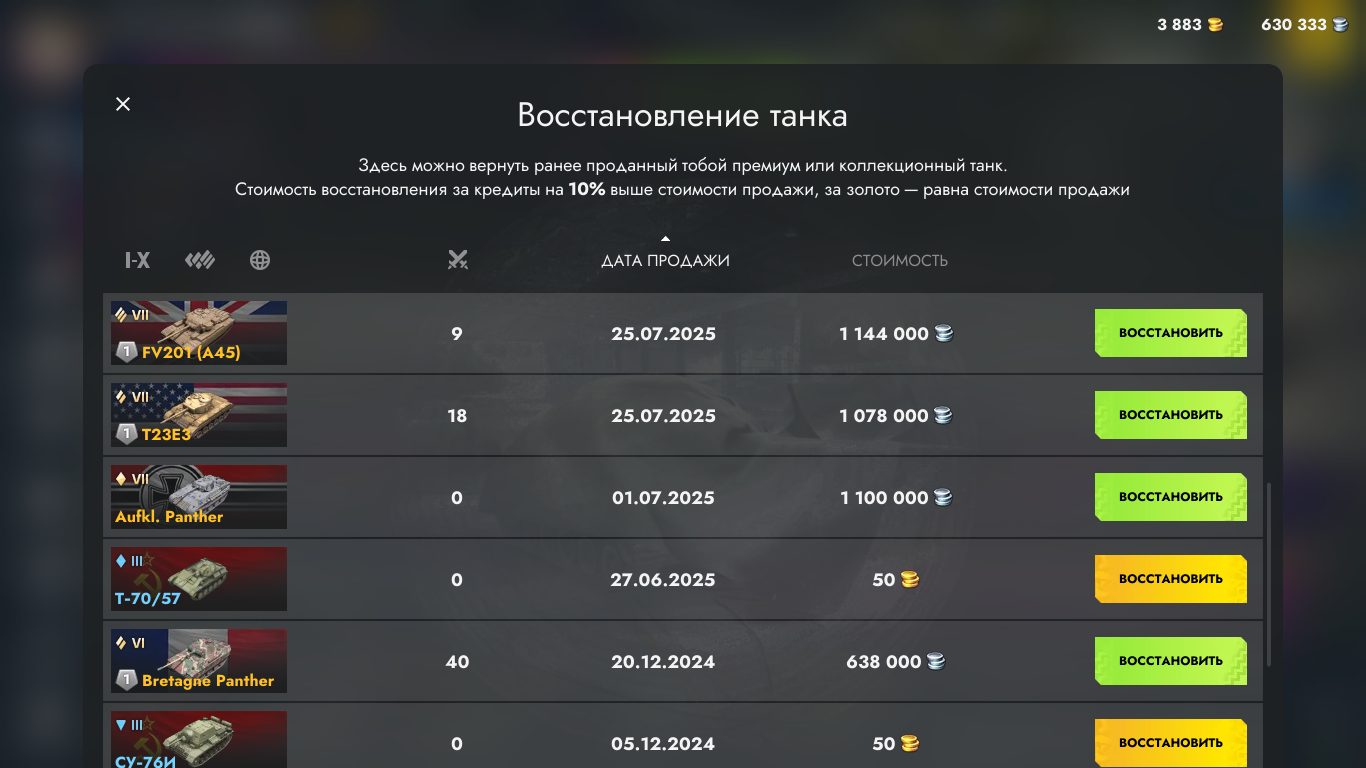Select the FV201 (A45) tank thumbnail
This screenshot has height=768, width=1366.
(199, 333)
